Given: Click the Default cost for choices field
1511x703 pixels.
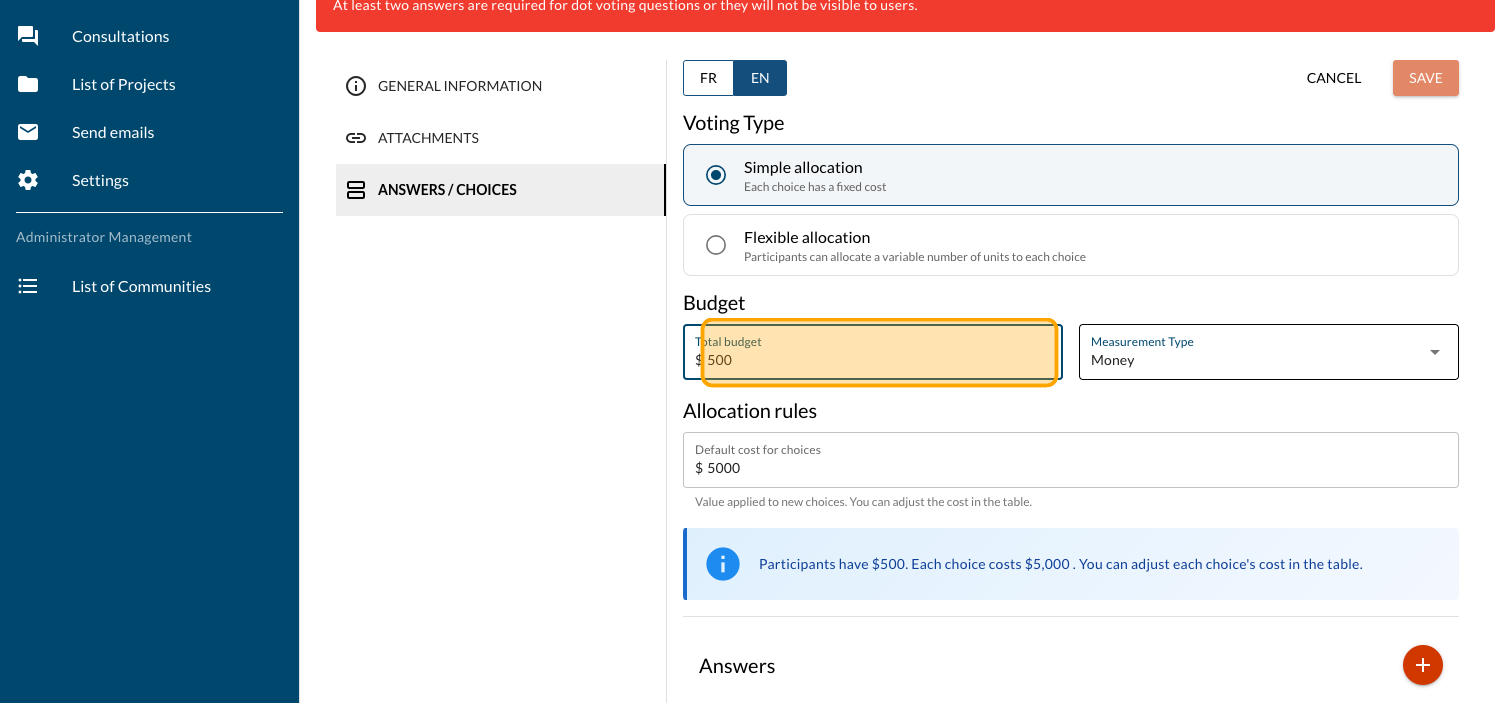Looking at the screenshot, I should [x=1070, y=468].
